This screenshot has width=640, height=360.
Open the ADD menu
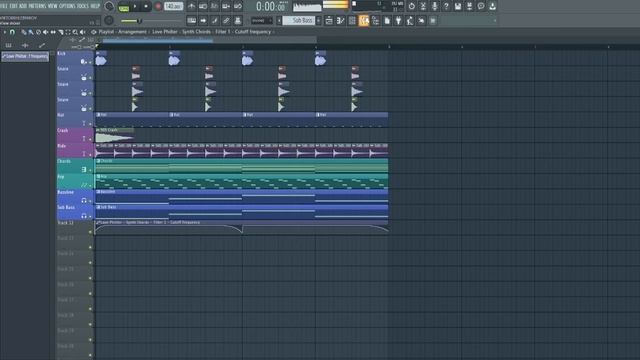23,6
